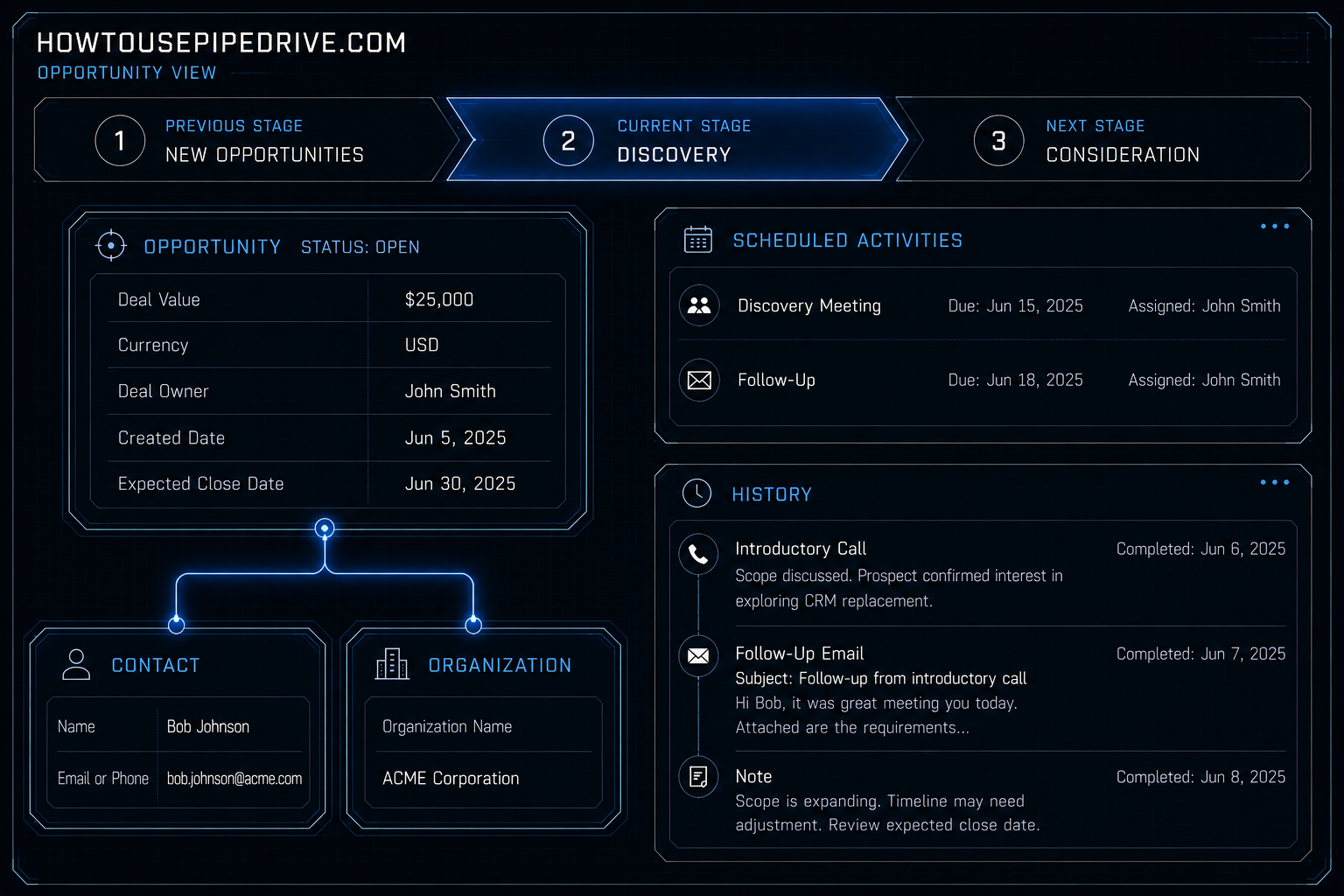Click the Contact person icon
Screen dimensions: 1344x896
click(76, 664)
